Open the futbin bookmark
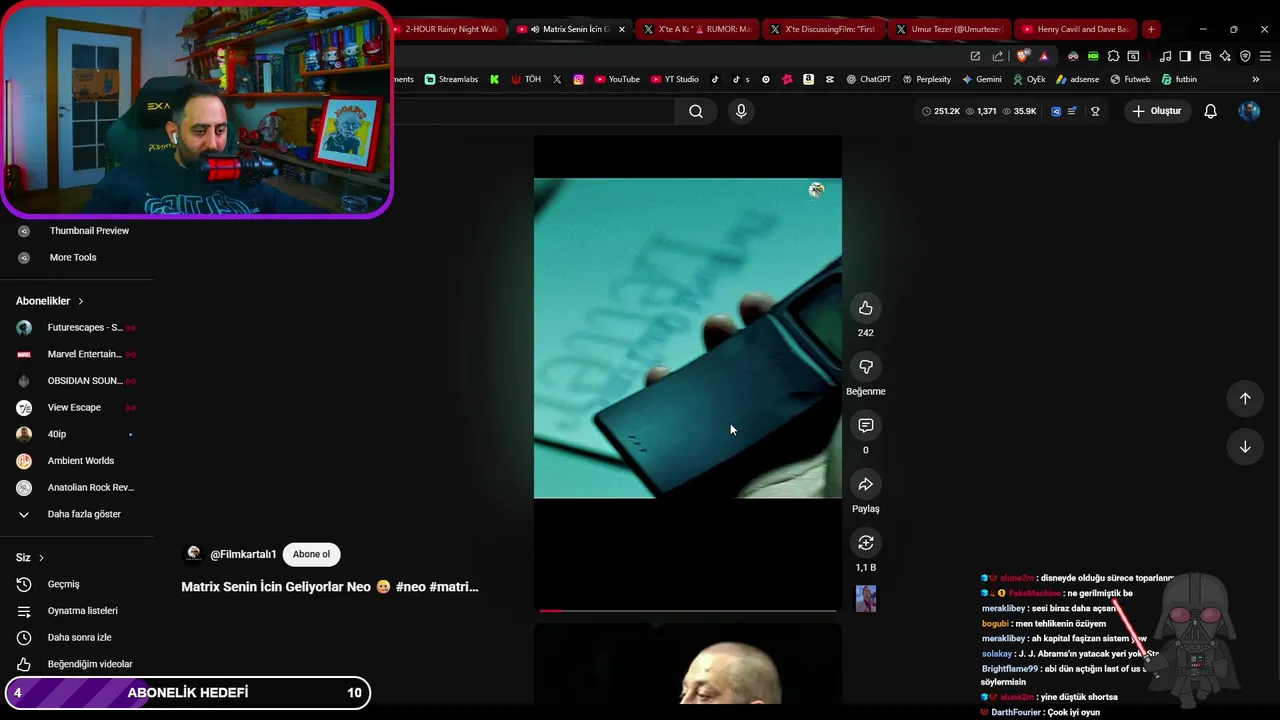Viewport: 1280px width, 720px height. [x=1179, y=79]
